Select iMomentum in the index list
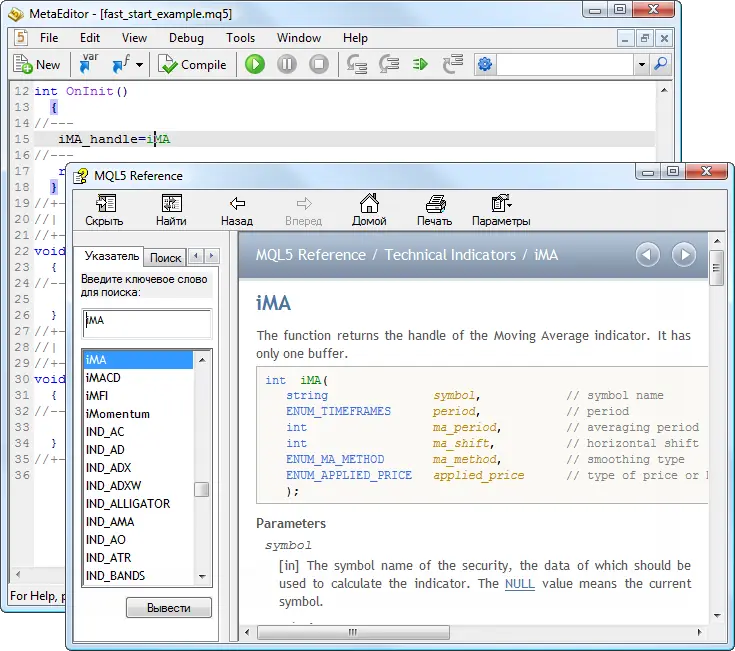The height and width of the screenshot is (651, 735). coord(139,414)
